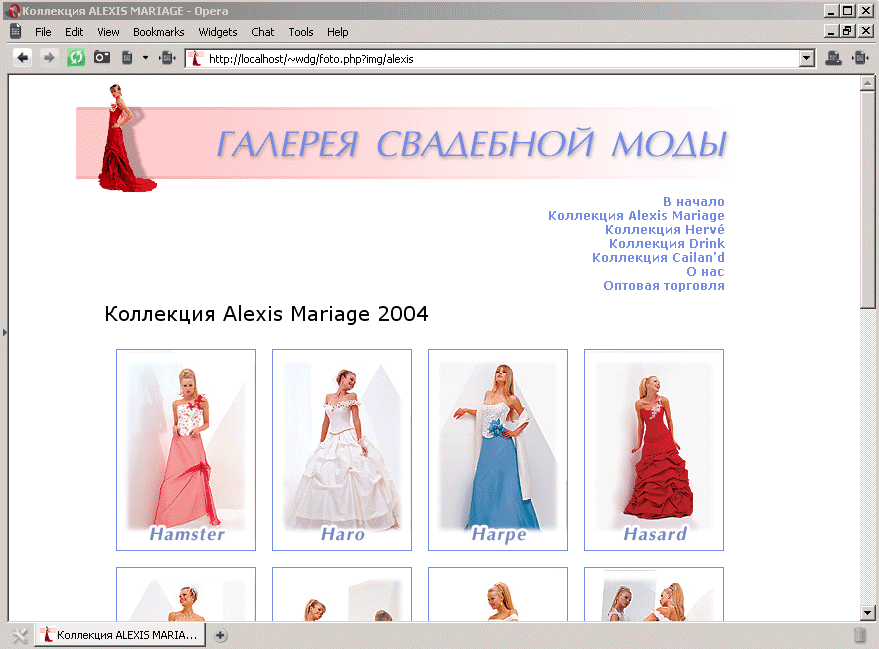
Task: Open the Hasard red dress thumbnail
Action: tap(654, 450)
